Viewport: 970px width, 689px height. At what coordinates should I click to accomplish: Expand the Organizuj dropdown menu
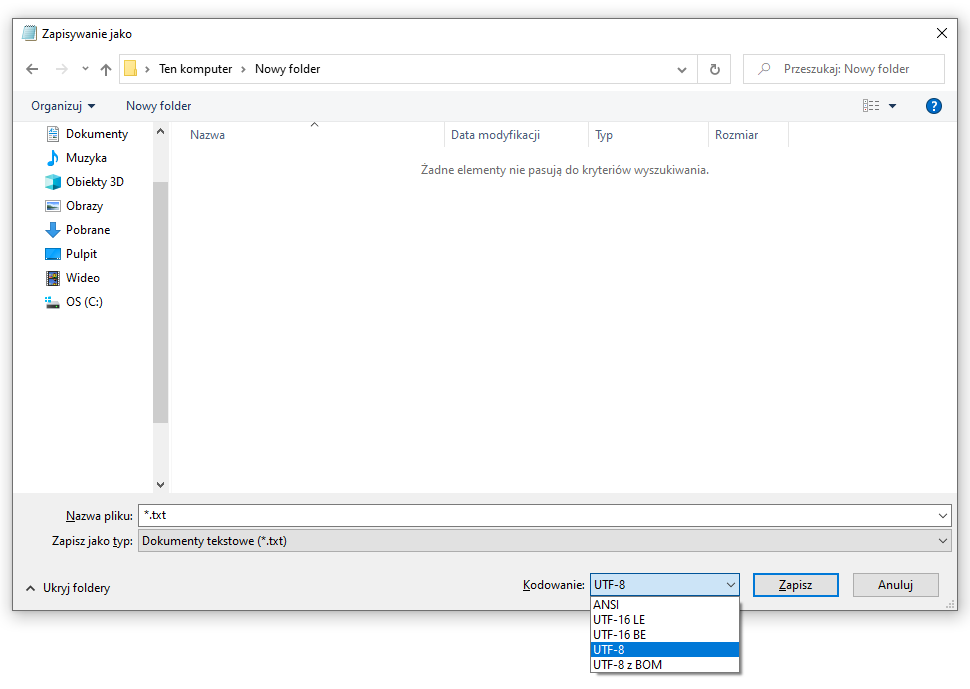(x=63, y=105)
